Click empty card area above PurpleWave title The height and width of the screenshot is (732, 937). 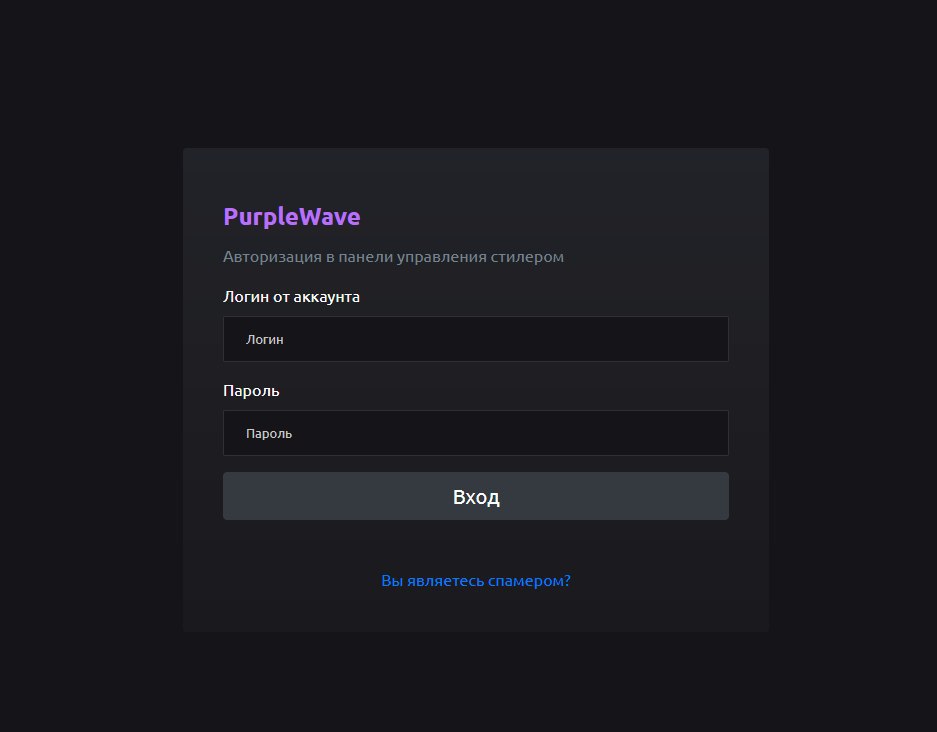(x=475, y=173)
